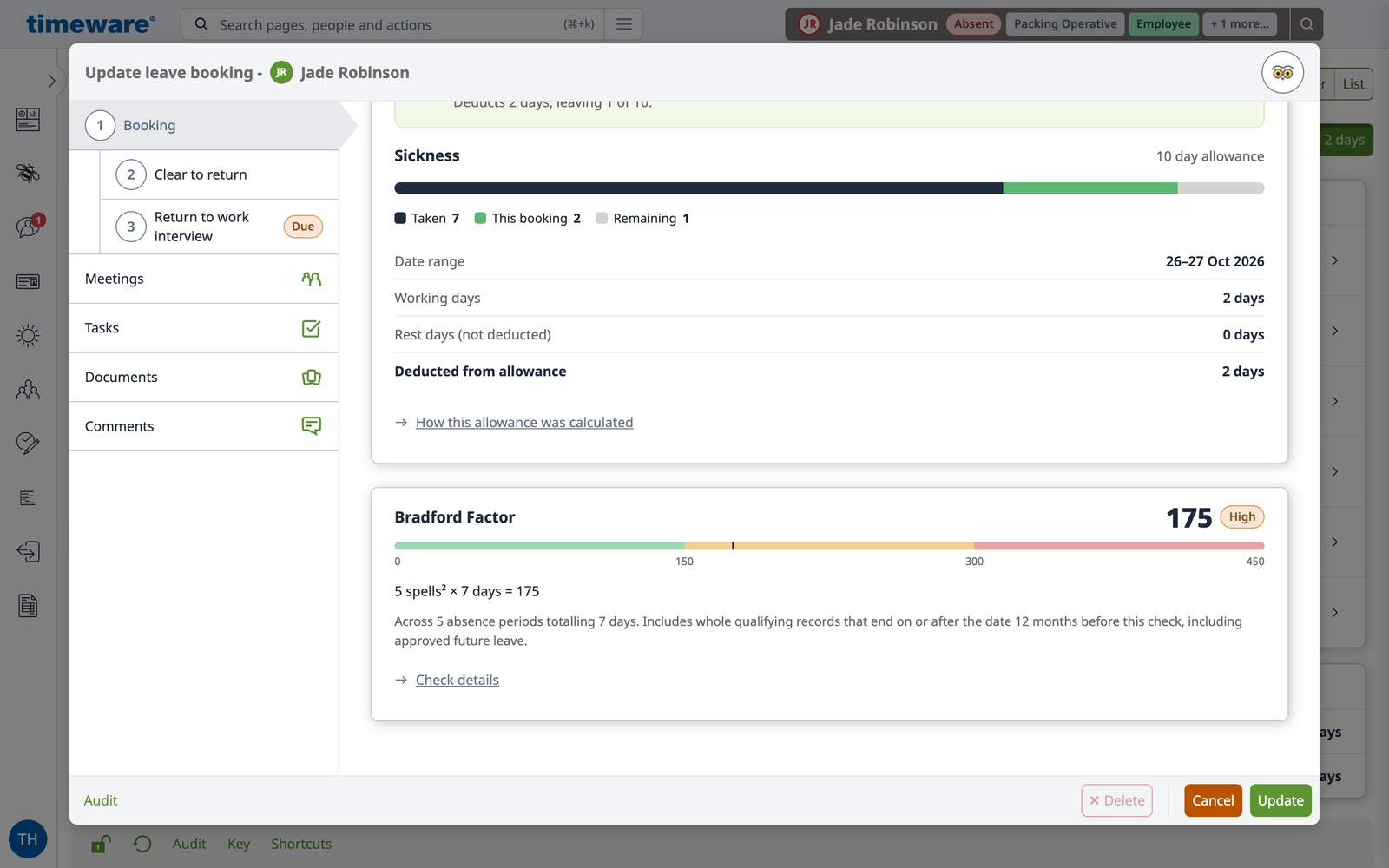Open the document report sidebar icon
The image size is (1389, 868).
point(28,605)
